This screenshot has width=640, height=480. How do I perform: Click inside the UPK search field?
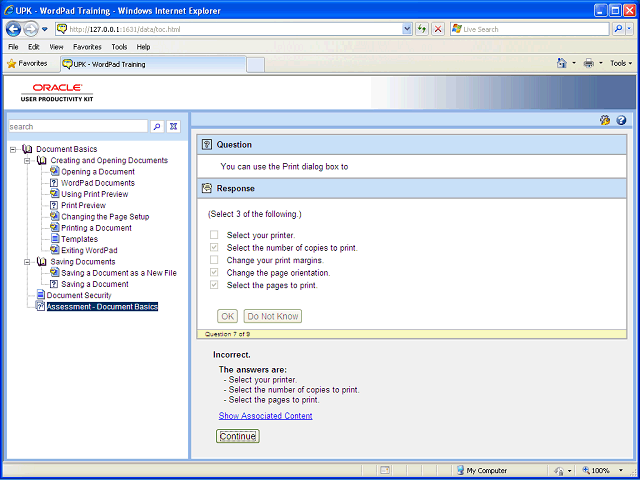click(78, 127)
